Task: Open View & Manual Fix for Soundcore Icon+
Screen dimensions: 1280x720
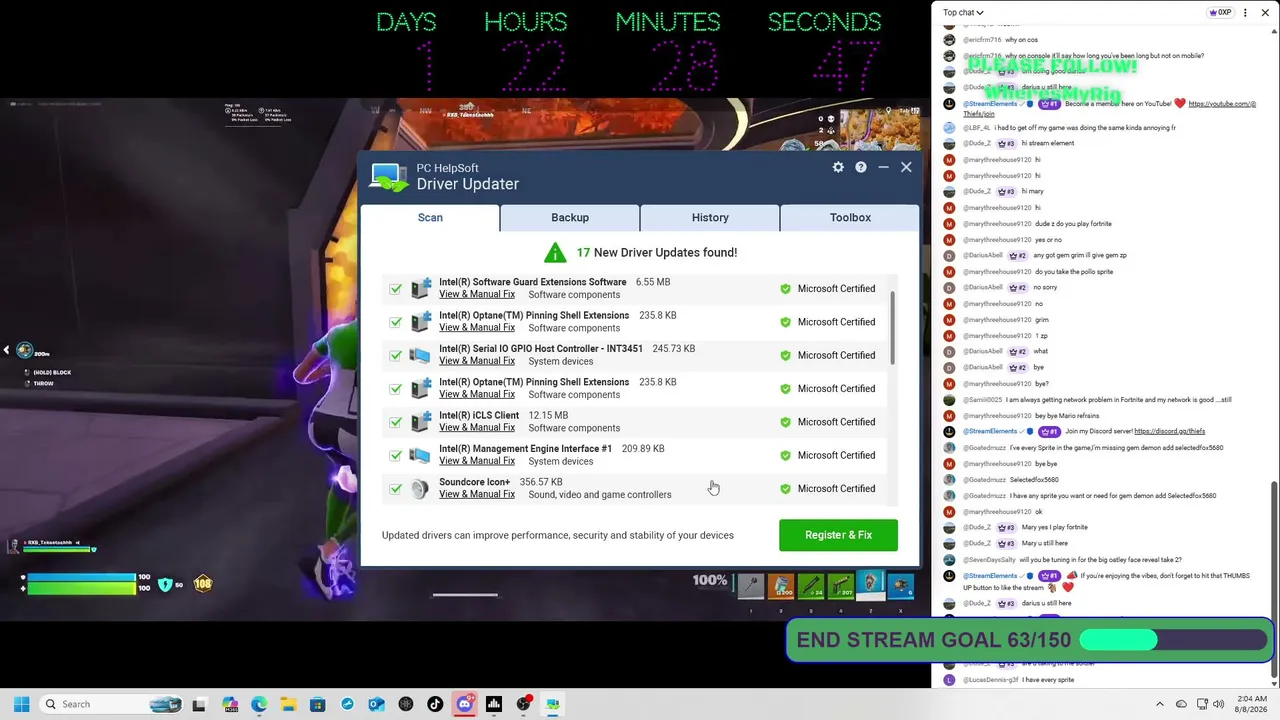Action: 477,494
